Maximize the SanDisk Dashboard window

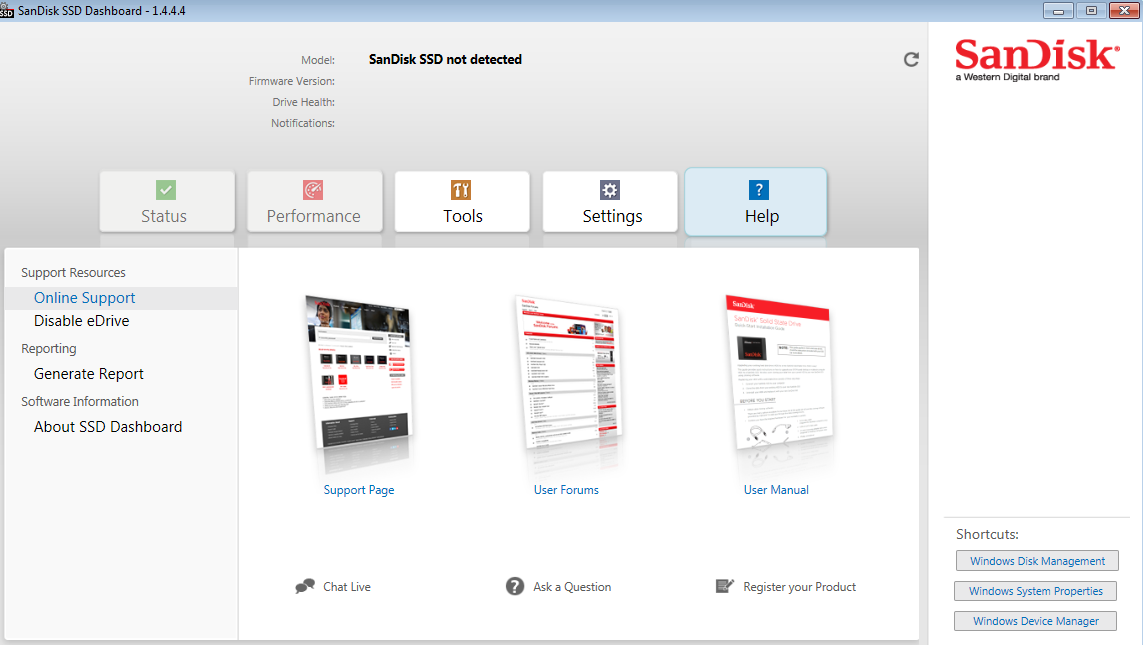1091,10
